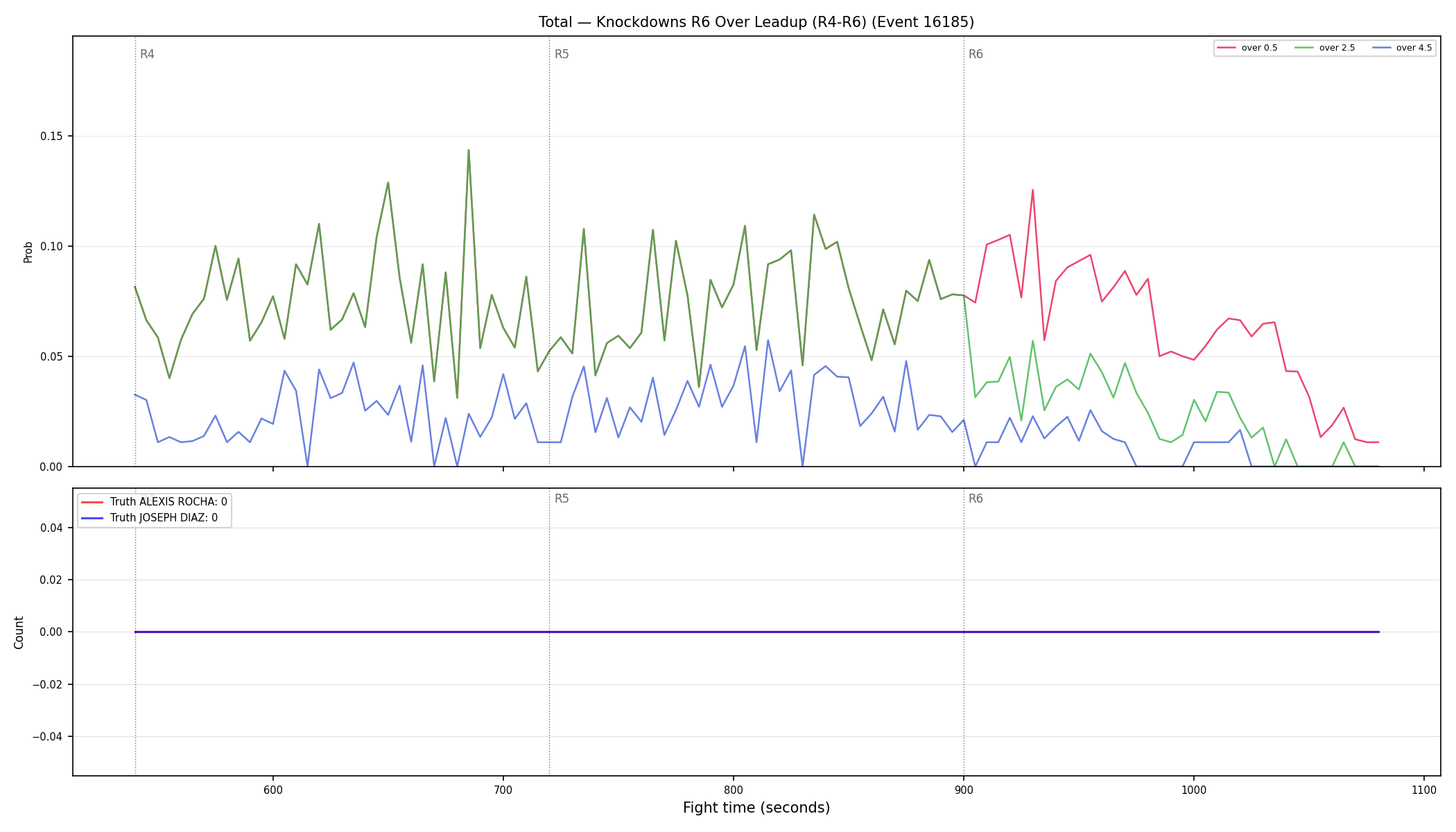Click 'Truth ALEXIS ROCHA: 0' legend entry
The height and width of the screenshot is (832, 1456).
click(154, 502)
